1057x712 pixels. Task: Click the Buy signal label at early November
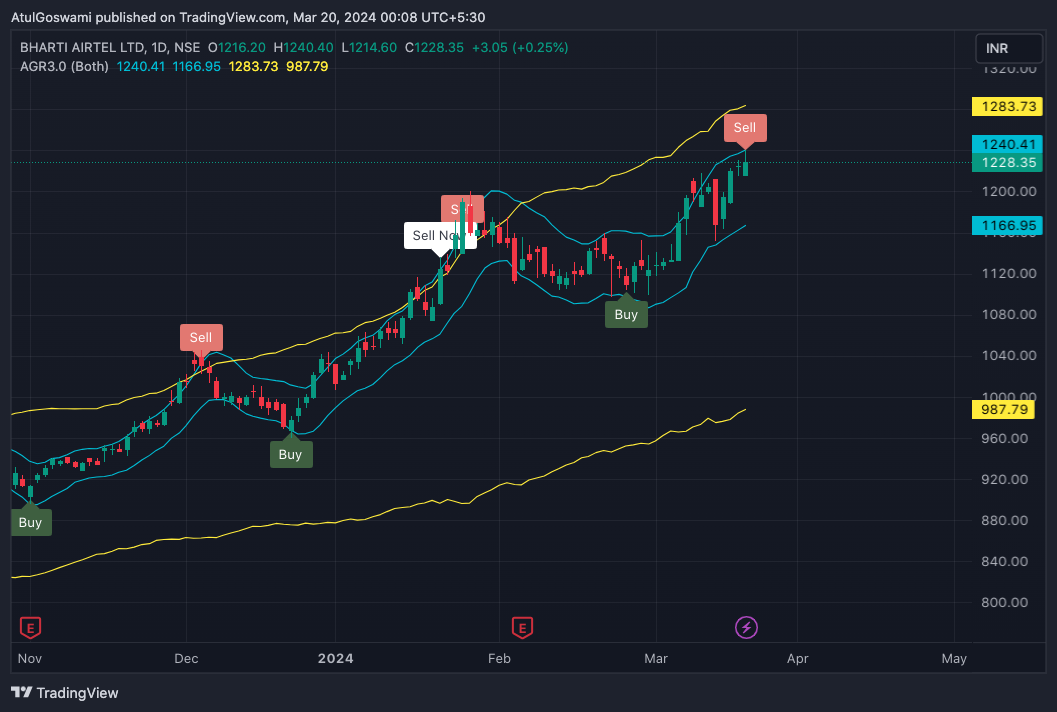31,523
